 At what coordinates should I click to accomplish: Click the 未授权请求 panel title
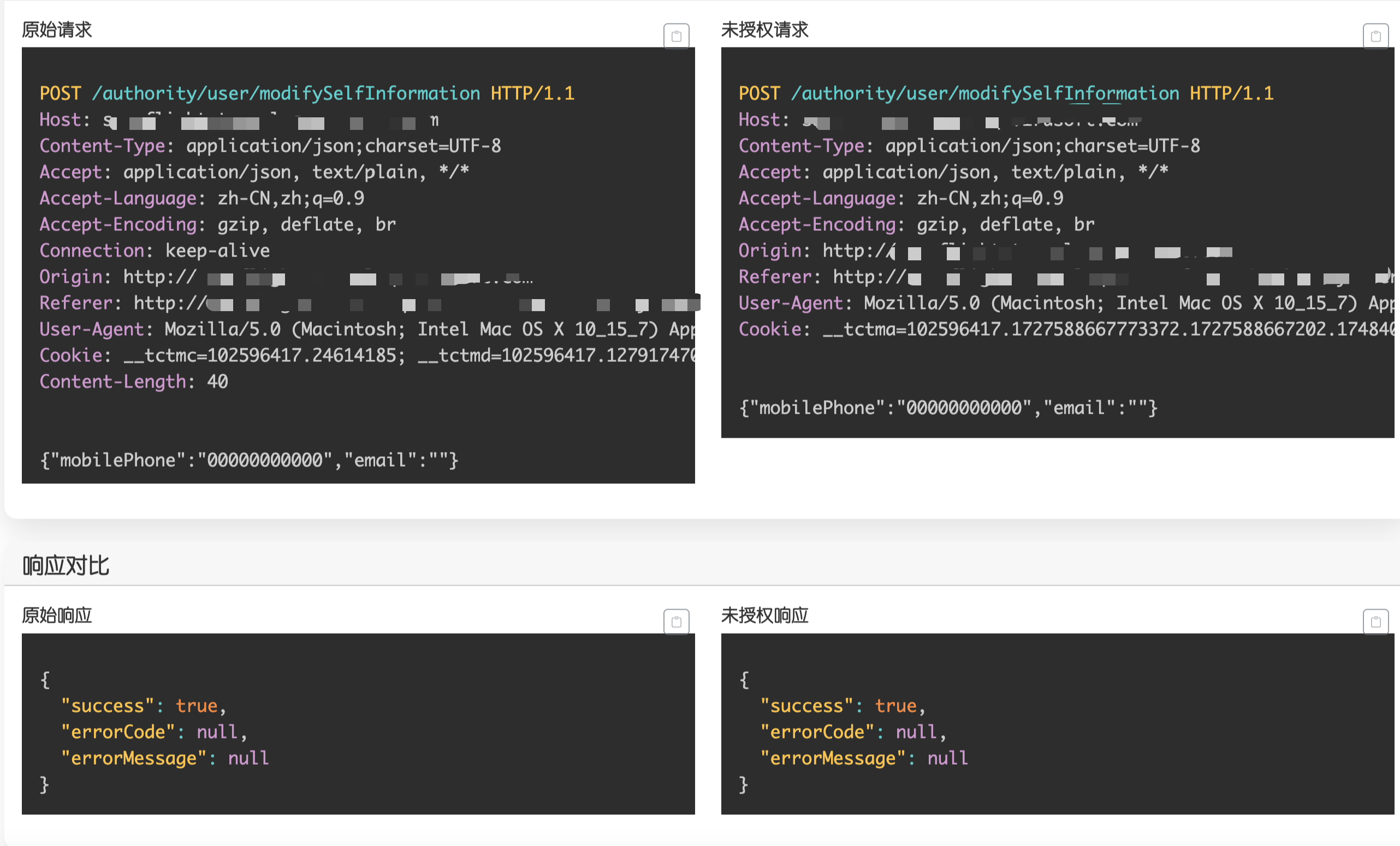pyautogui.click(x=764, y=29)
